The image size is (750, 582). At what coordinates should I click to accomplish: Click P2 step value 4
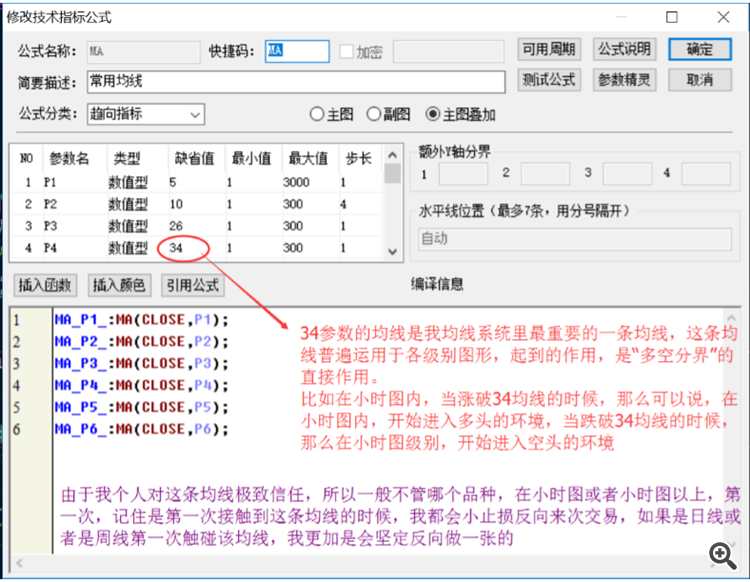click(x=343, y=204)
